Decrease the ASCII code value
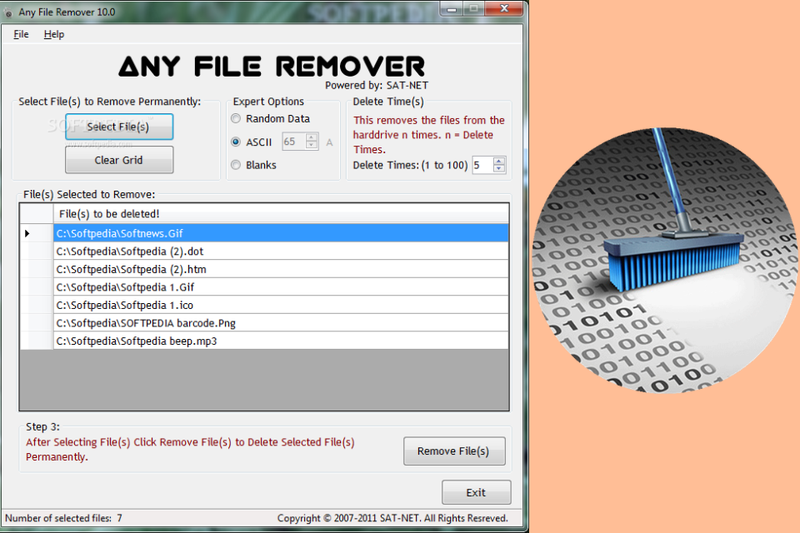 click(x=311, y=145)
